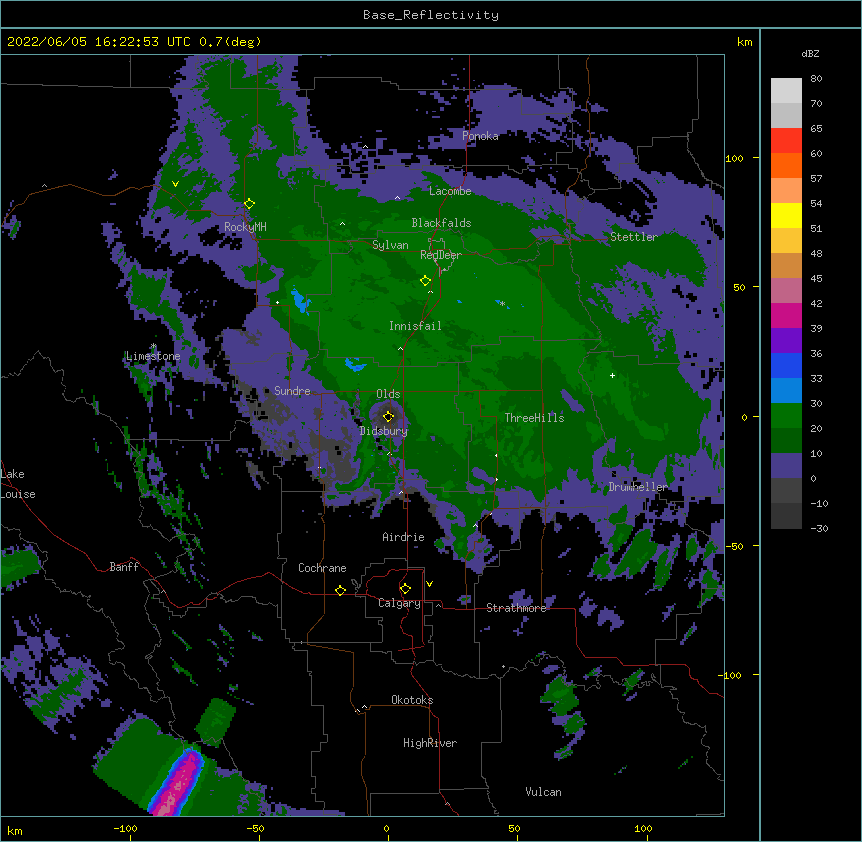Select the Sundre city label
Image resolution: width=862 pixels, height=842 pixels.
(x=292, y=391)
